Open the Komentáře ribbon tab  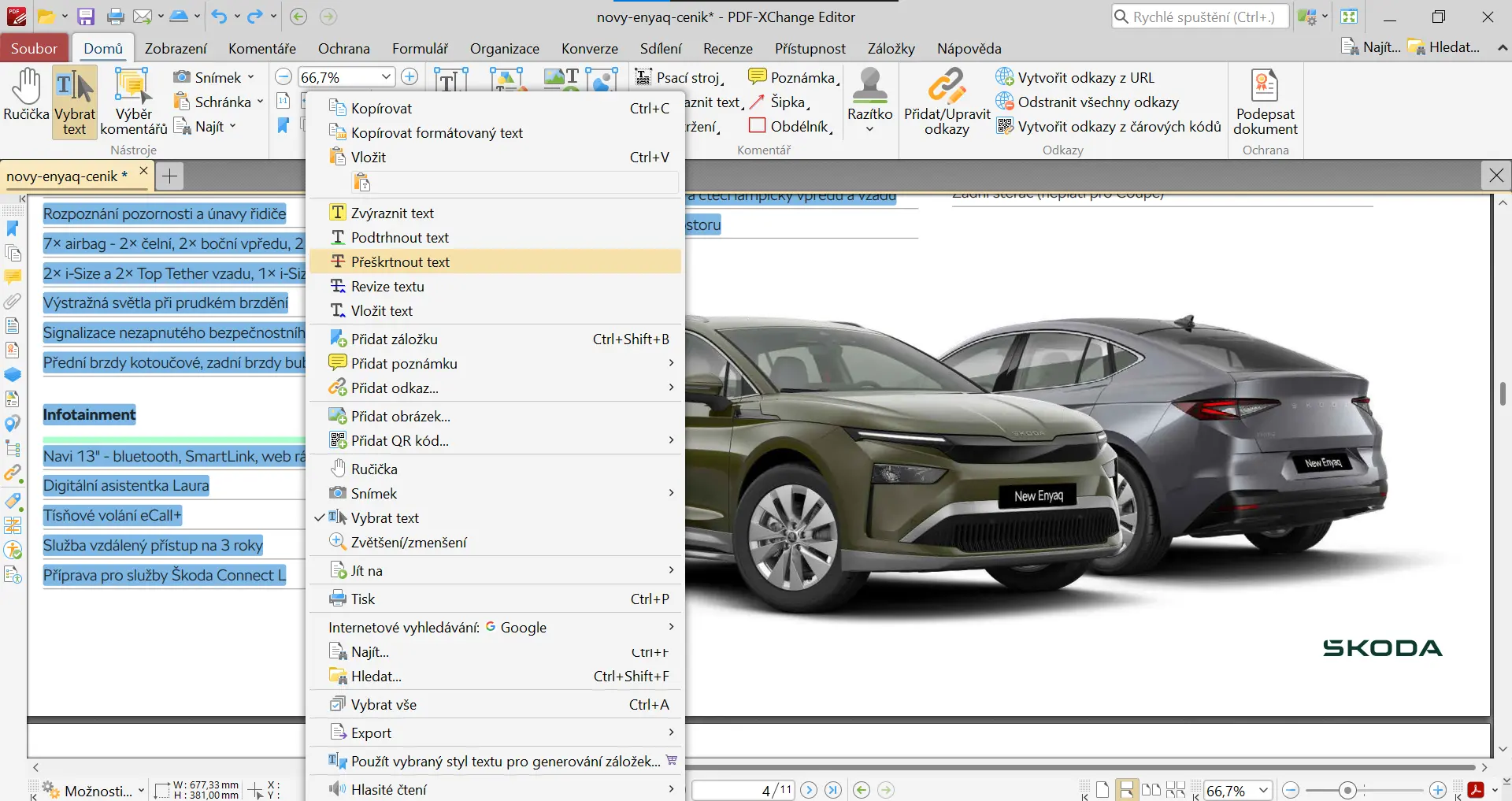click(x=262, y=48)
